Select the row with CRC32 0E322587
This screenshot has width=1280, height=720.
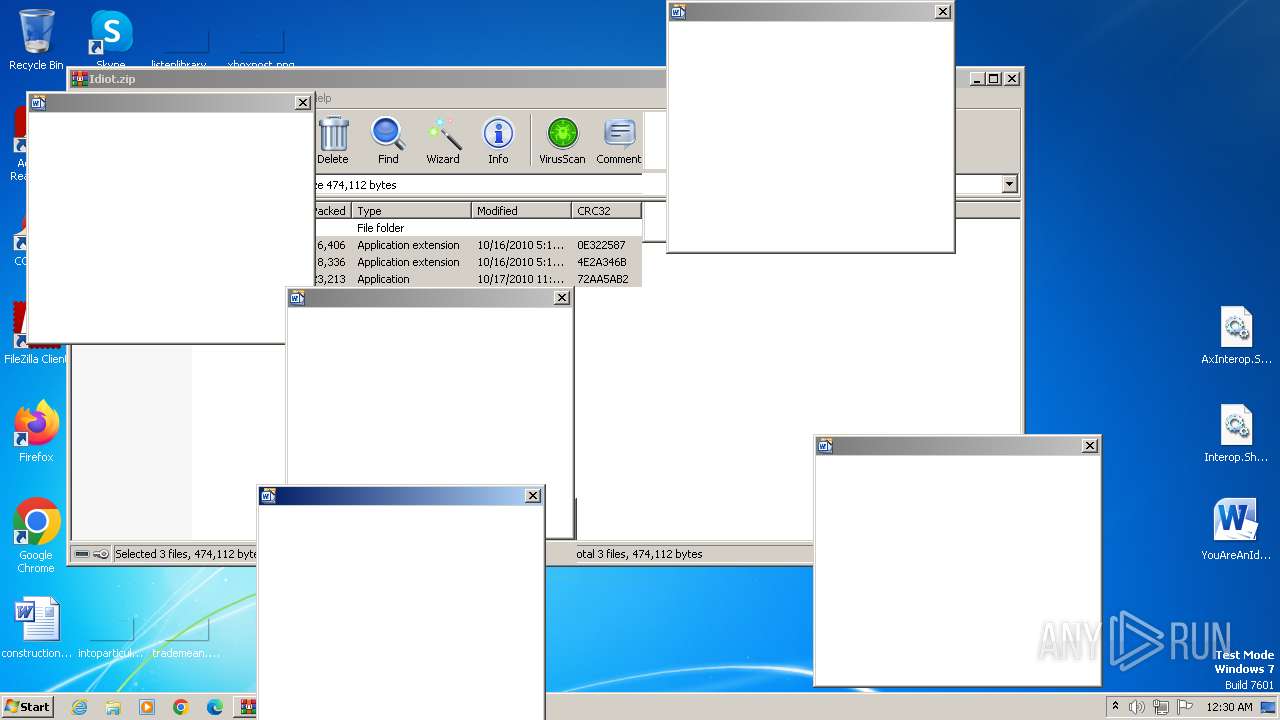point(477,245)
